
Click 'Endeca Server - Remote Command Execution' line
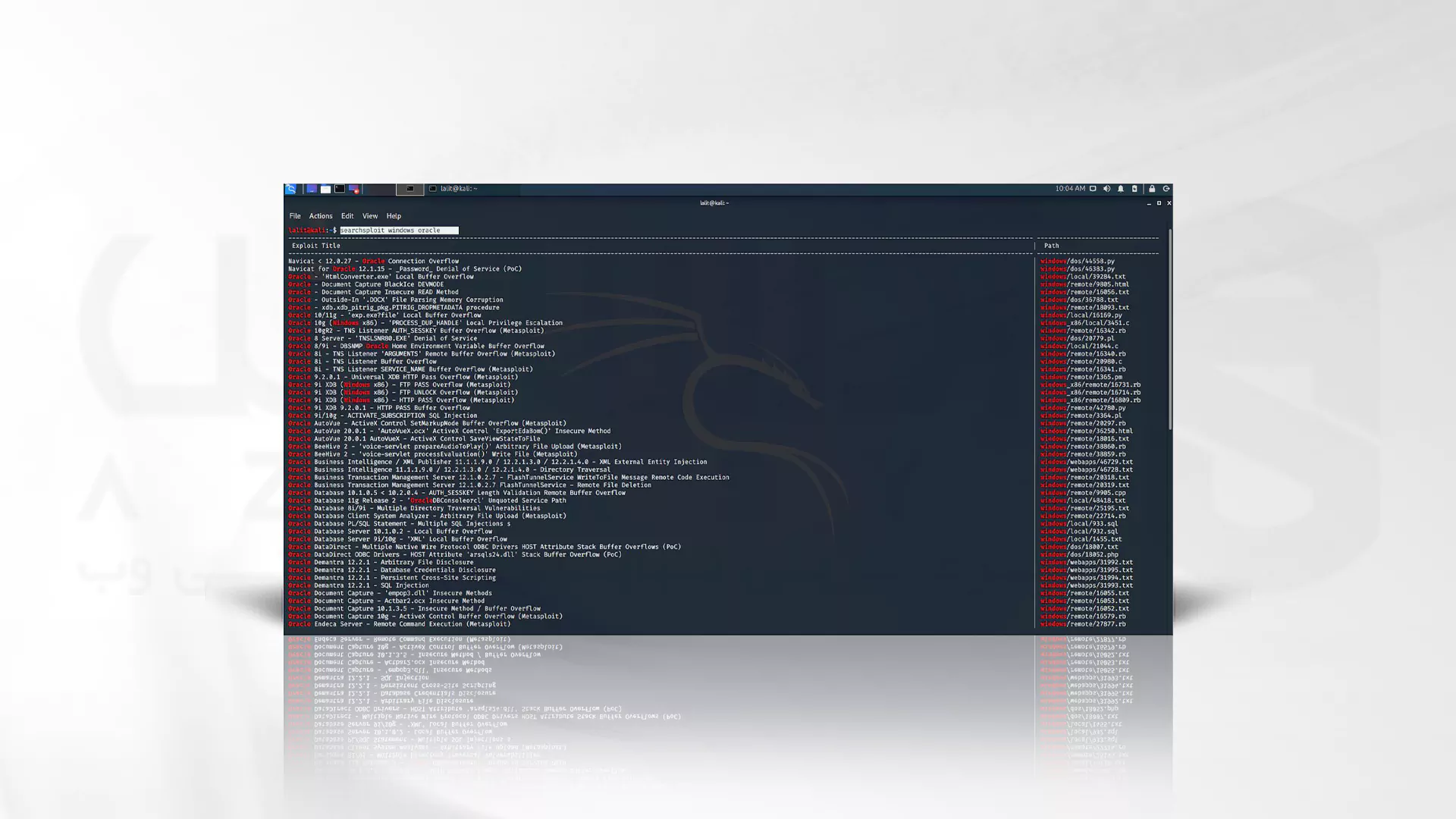(400, 624)
